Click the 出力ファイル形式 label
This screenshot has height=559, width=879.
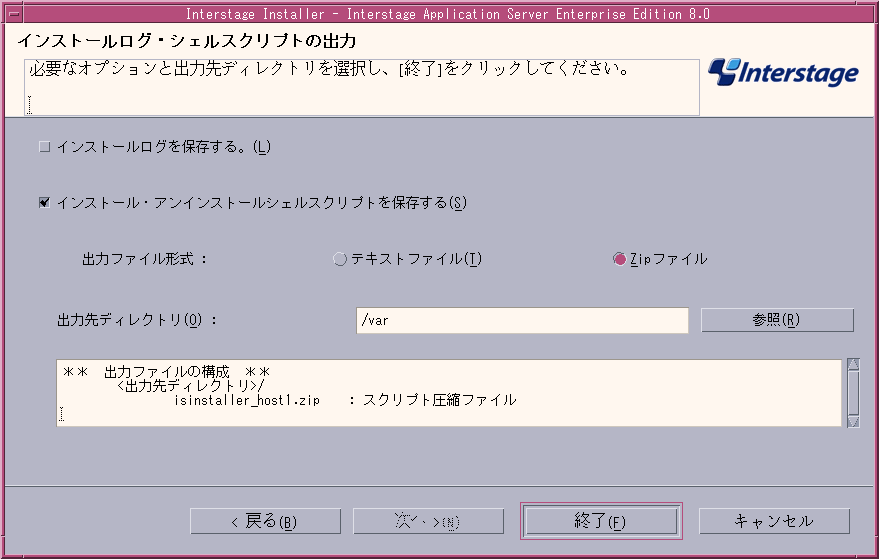coord(145,259)
